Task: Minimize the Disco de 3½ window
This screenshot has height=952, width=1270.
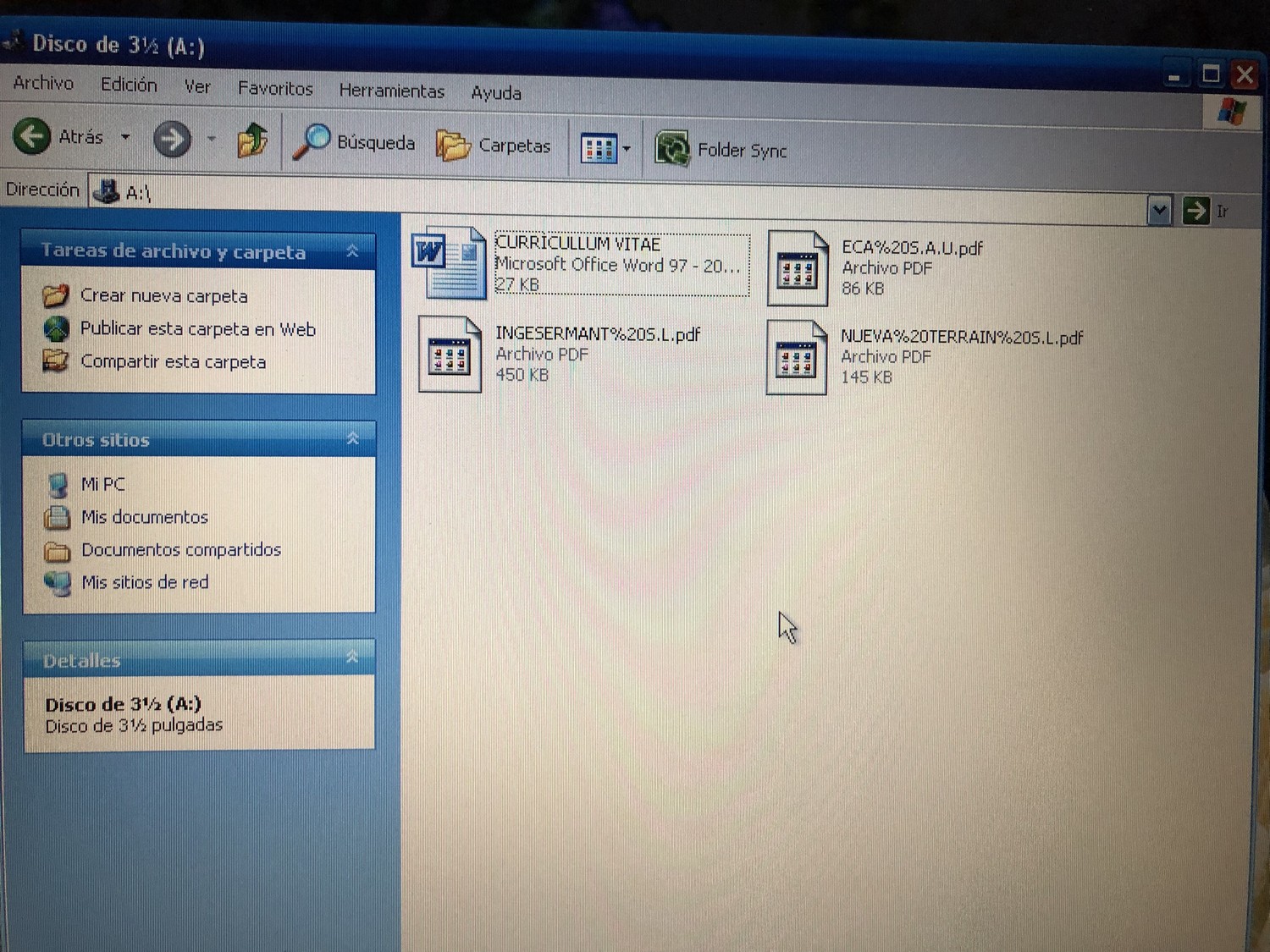Action: [1173, 75]
